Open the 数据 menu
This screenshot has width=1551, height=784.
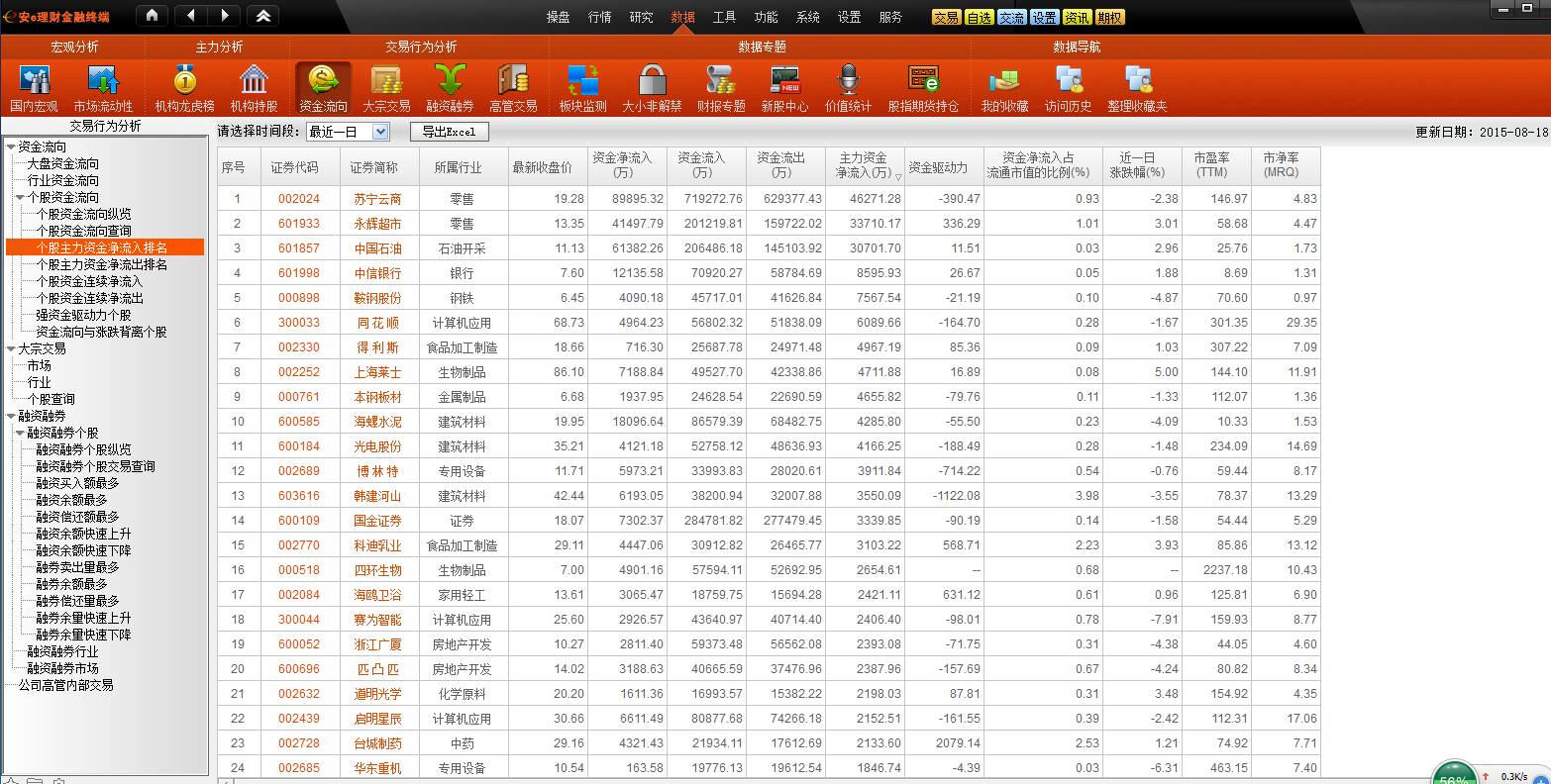pyautogui.click(x=683, y=17)
